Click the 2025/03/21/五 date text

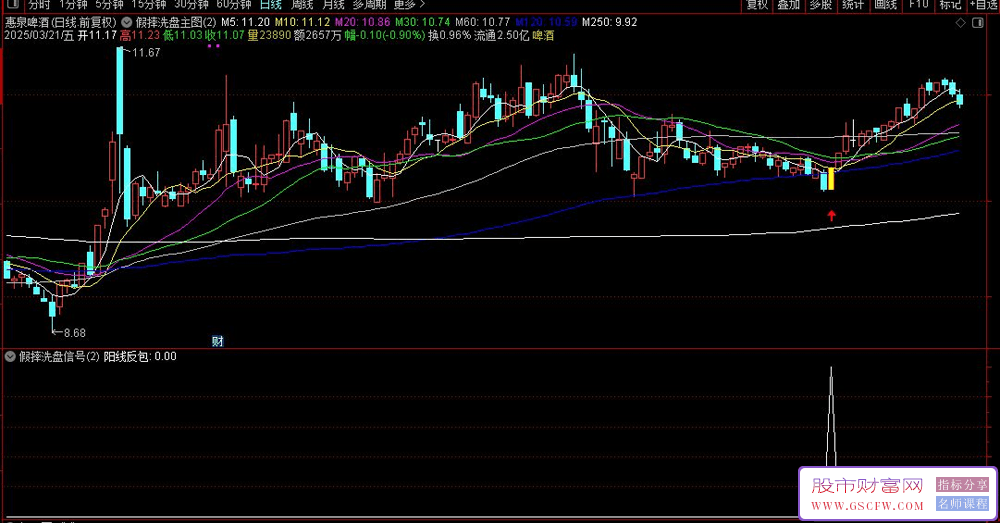(x=39, y=36)
